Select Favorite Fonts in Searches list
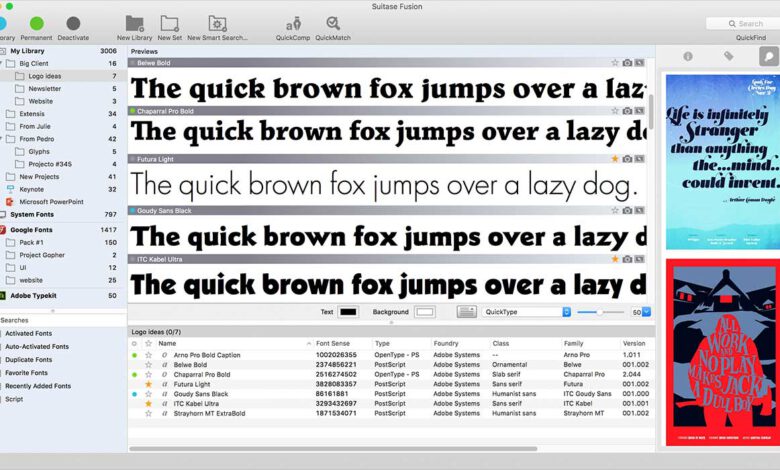Viewport: 780px width, 470px height. pyautogui.click(x=26, y=372)
